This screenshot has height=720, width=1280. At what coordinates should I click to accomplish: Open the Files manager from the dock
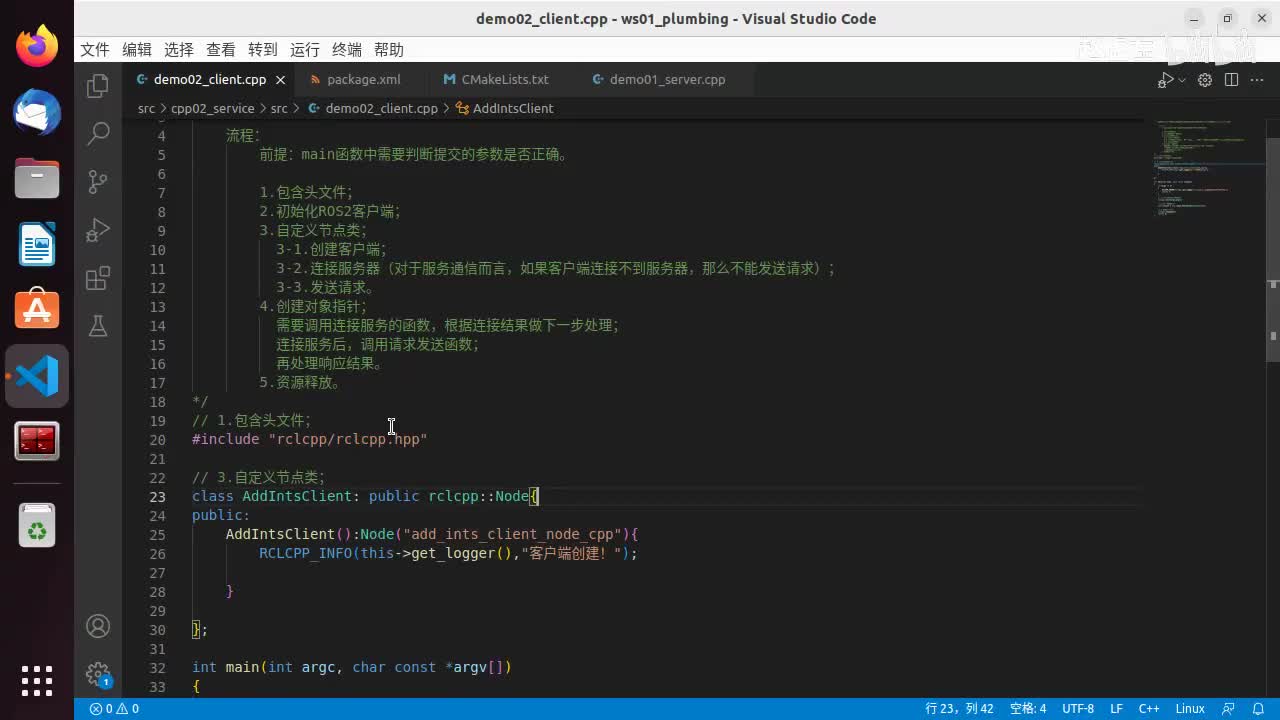click(x=37, y=179)
